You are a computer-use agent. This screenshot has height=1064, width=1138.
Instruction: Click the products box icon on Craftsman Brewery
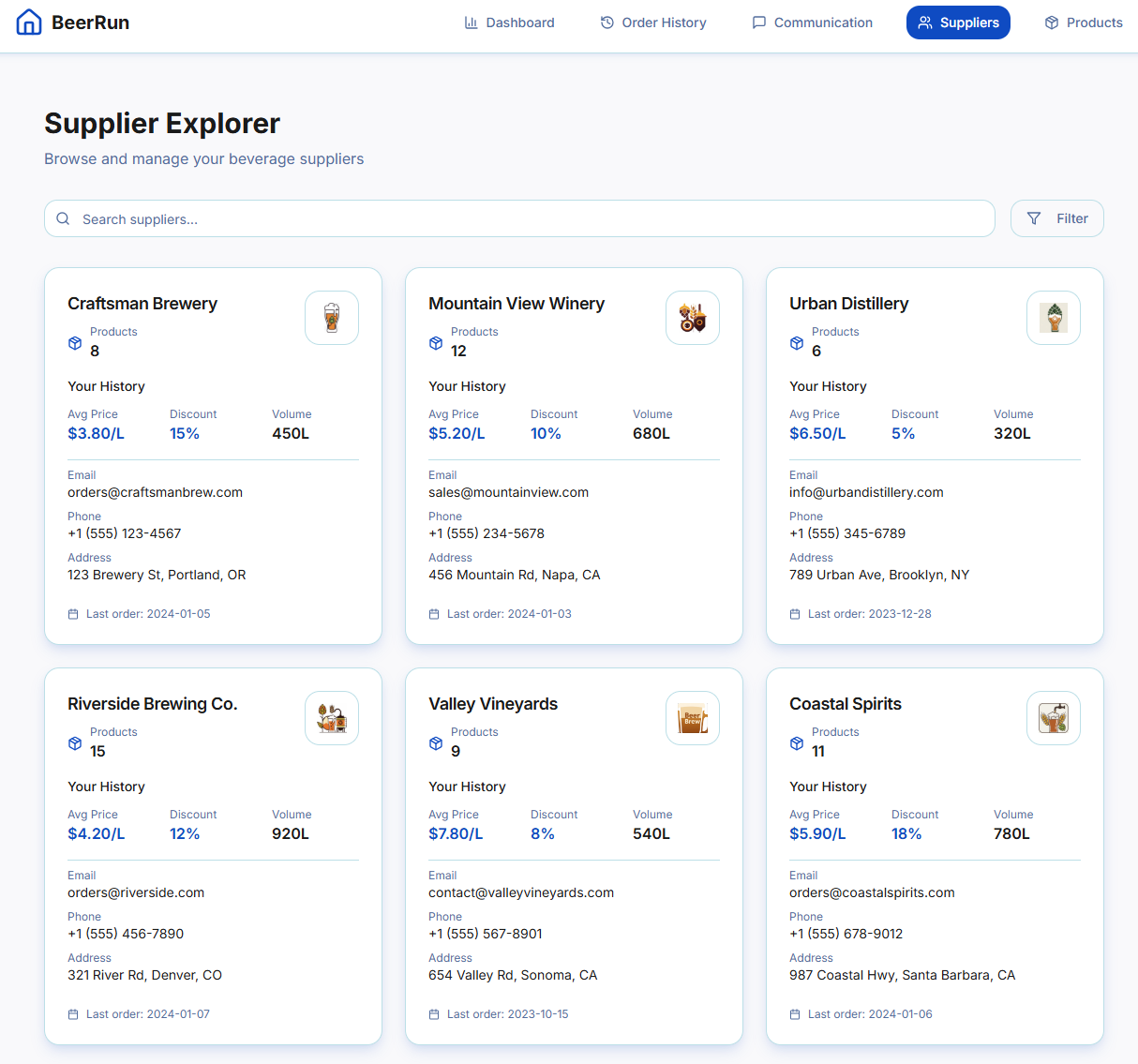(x=75, y=343)
